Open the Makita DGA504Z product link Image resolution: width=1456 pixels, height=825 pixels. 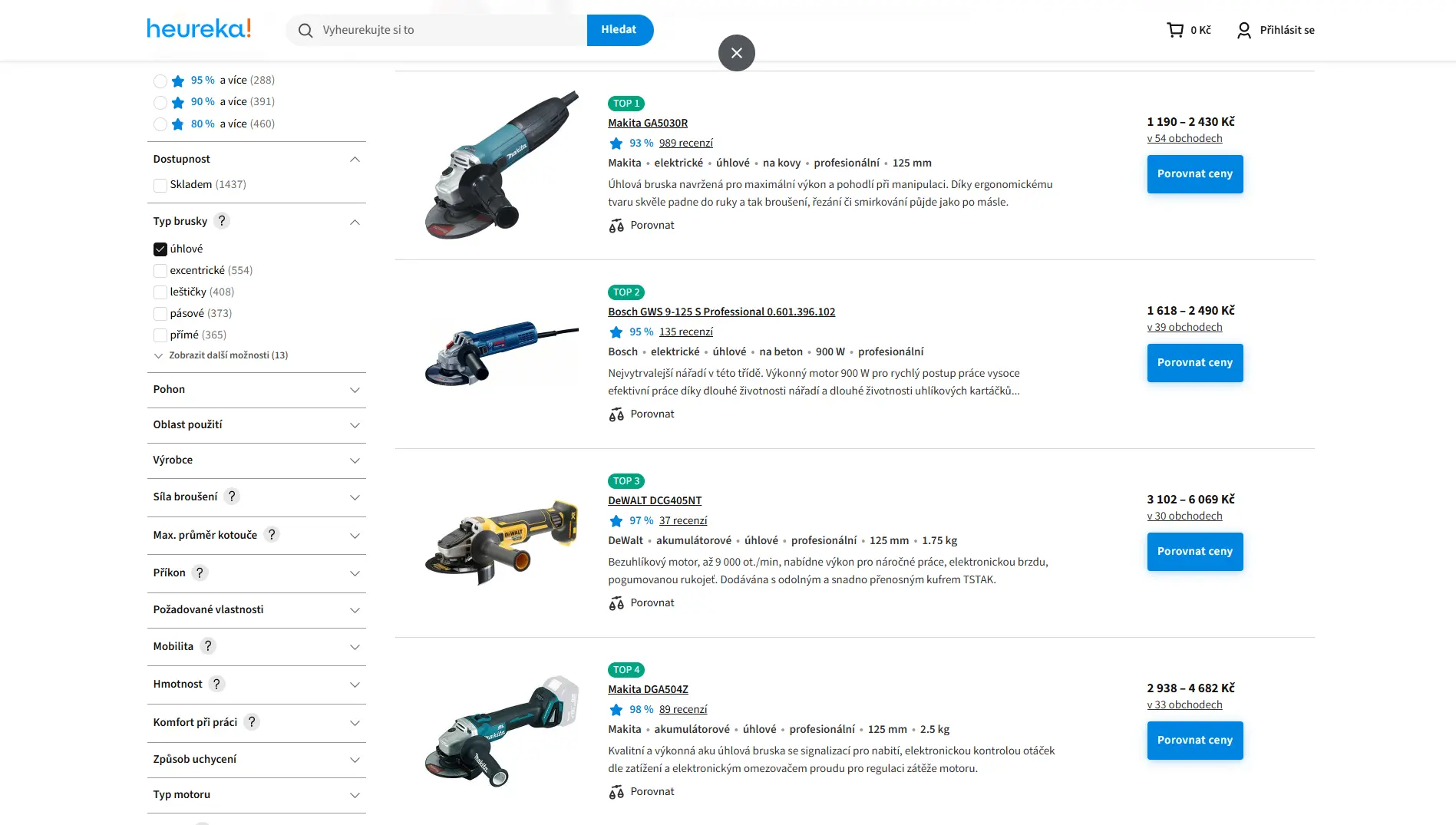pyautogui.click(x=648, y=689)
